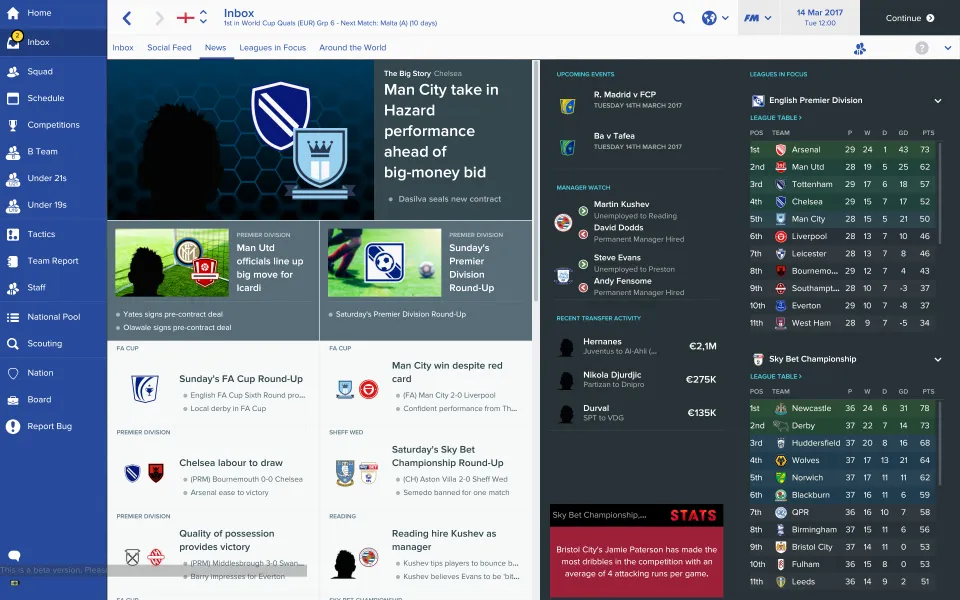The image size is (960, 600).
Task: Open the Premier Division League Table link
Action: point(776,118)
